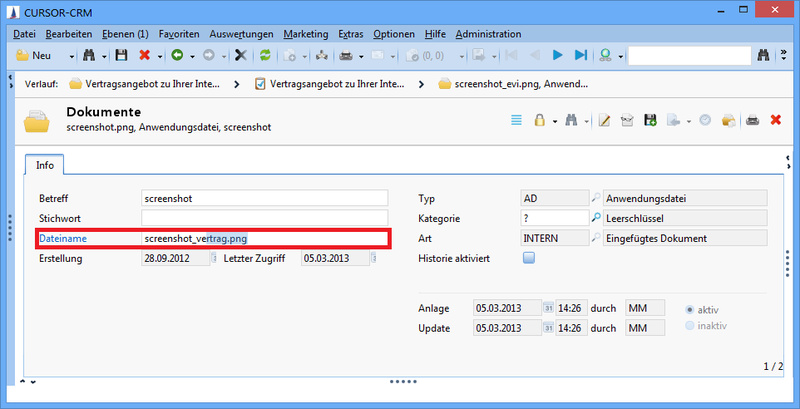Click the red delete X in Dokumente header

776,120
